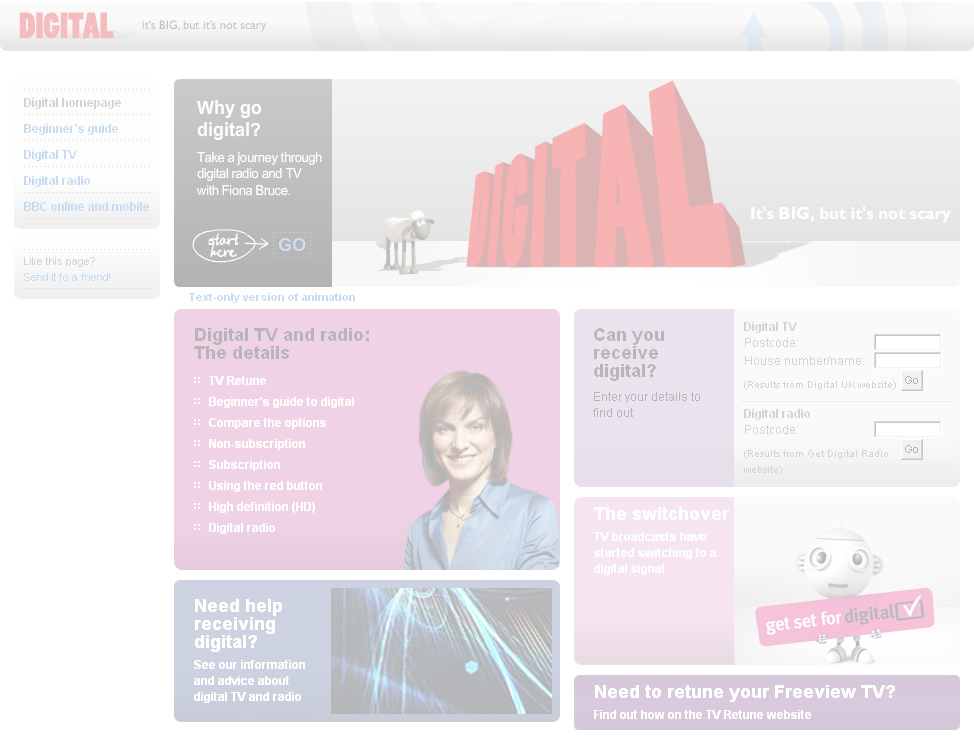Screen dimensions: 974x755
Task: Select 'Beginner's guide' in the sidebar
Action: point(70,128)
